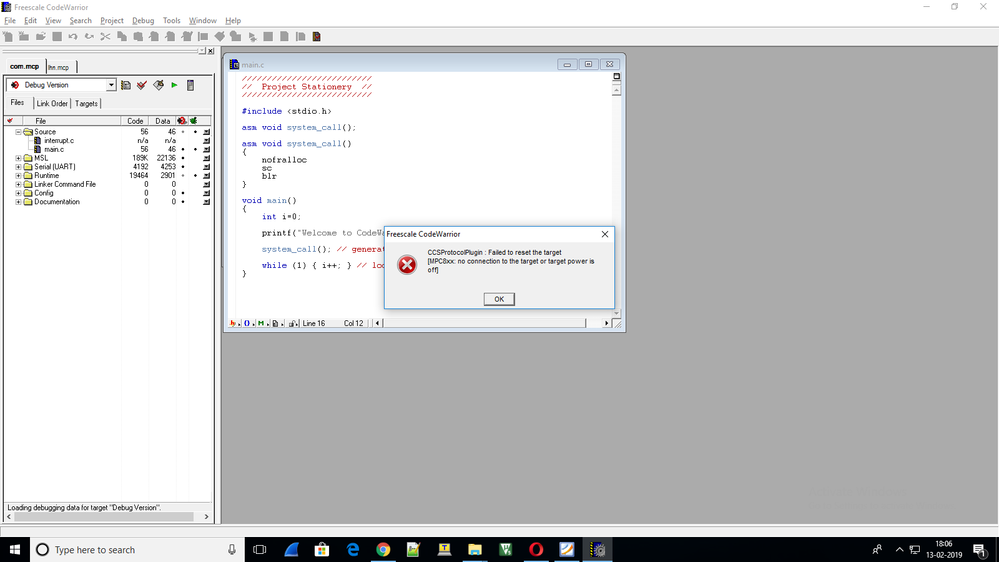Viewport: 999px width, 562px height.
Task: Open Google Chrome from the taskbar
Action: click(383, 549)
